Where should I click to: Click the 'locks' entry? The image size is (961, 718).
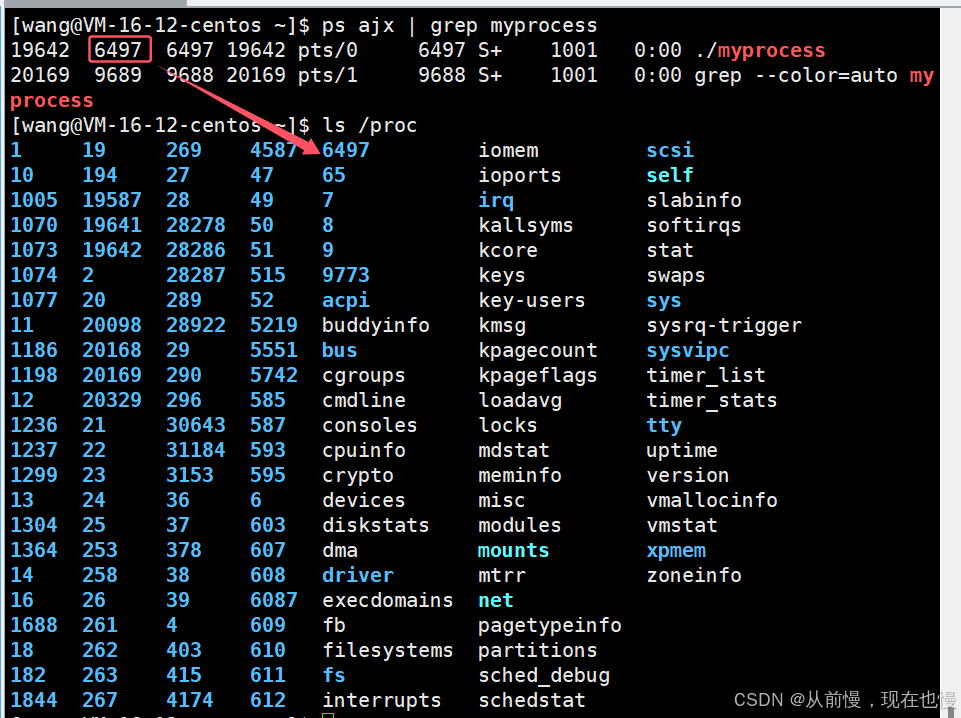(508, 425)
